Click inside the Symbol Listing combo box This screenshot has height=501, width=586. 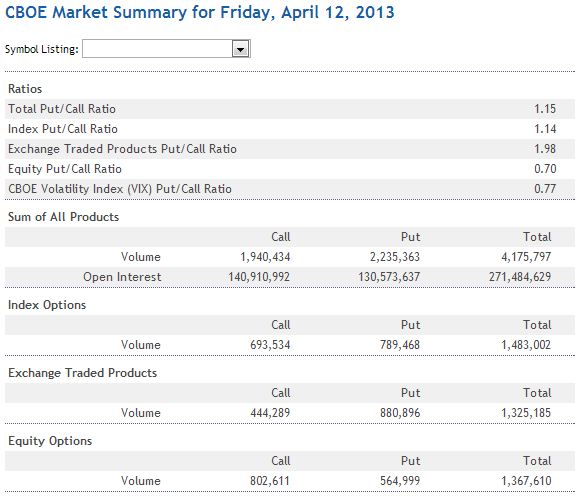click(x=166, y=49)
